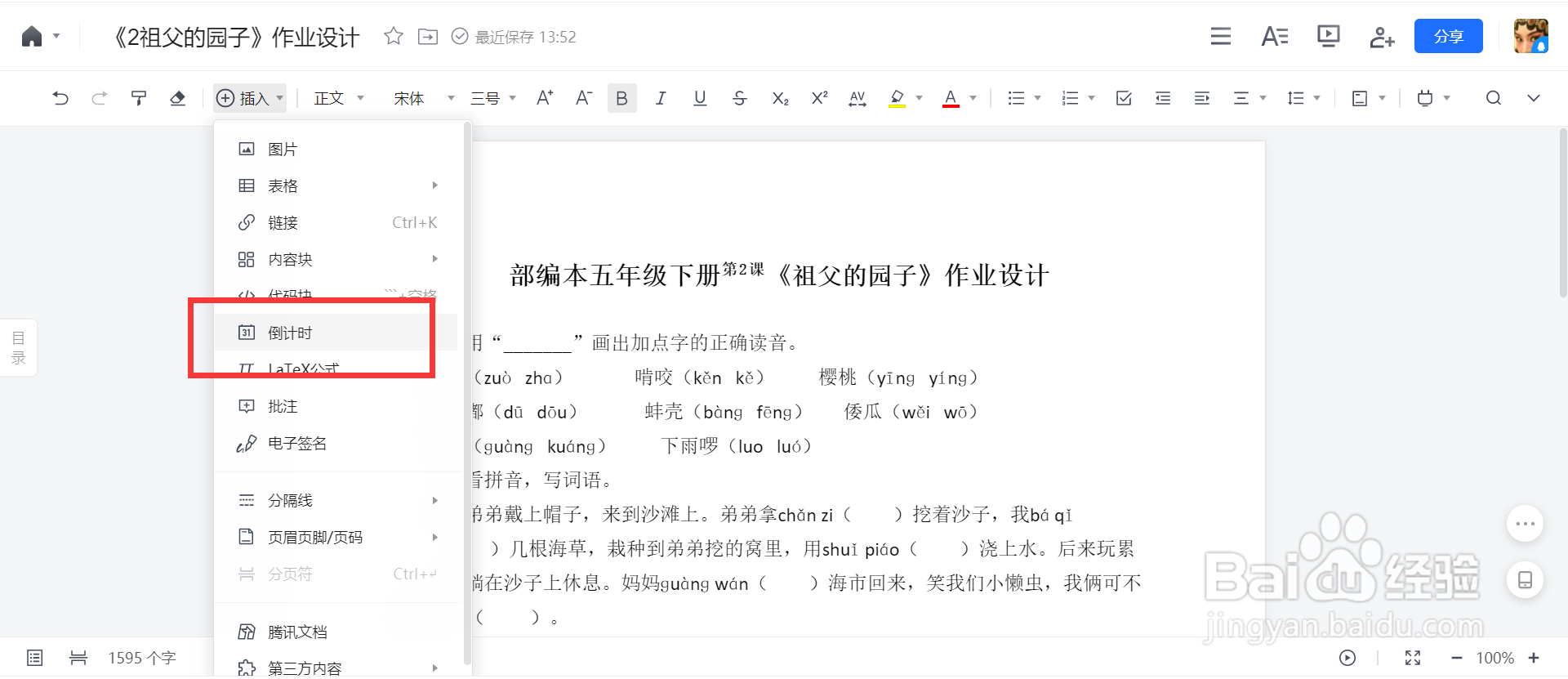1568x679 pixels.
Task: Open word count 1595 个字
Action: (142, 658)
